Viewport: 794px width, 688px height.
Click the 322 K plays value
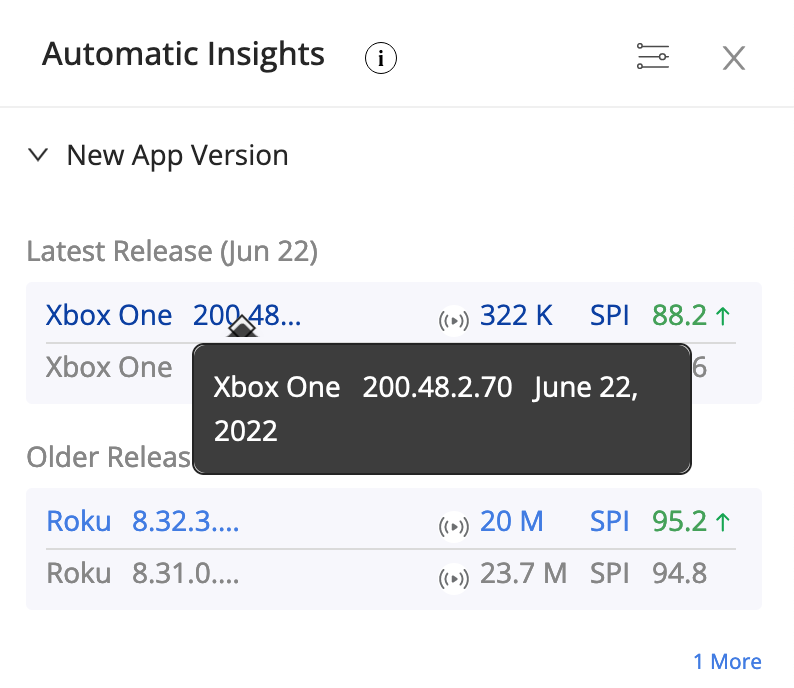click(516, 316)
